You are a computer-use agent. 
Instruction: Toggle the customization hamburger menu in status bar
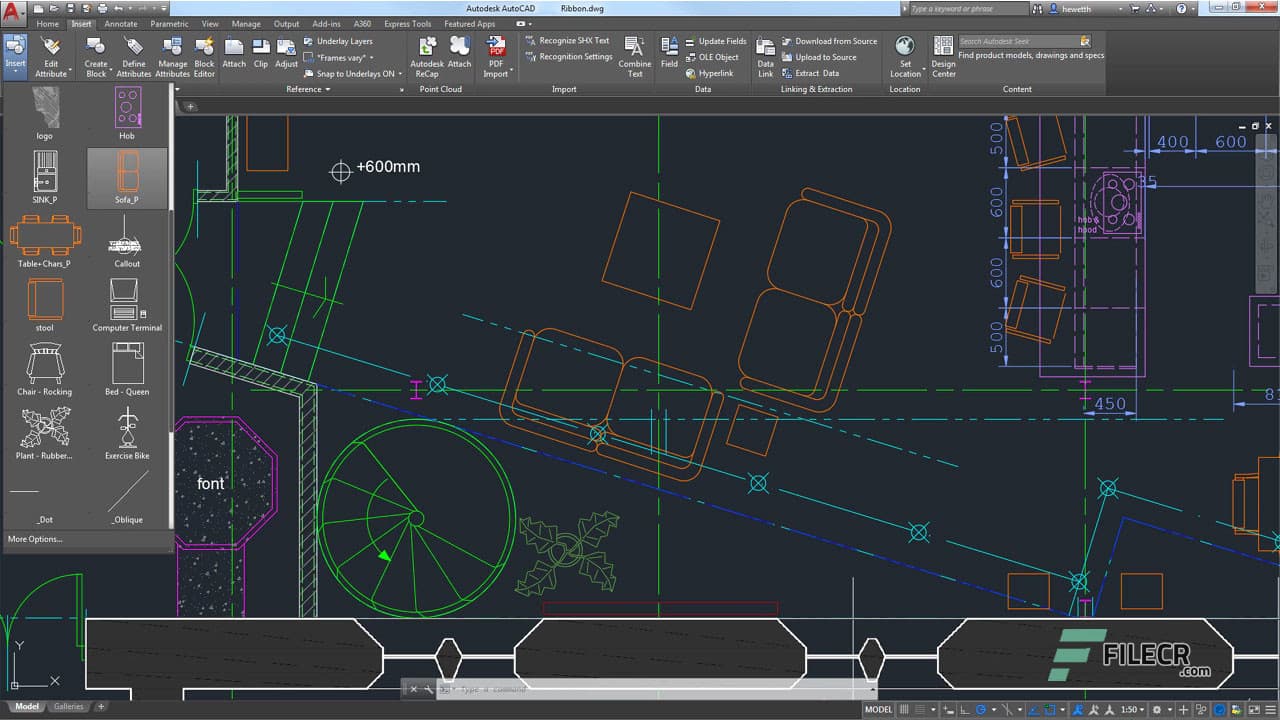click(1268, 707)
